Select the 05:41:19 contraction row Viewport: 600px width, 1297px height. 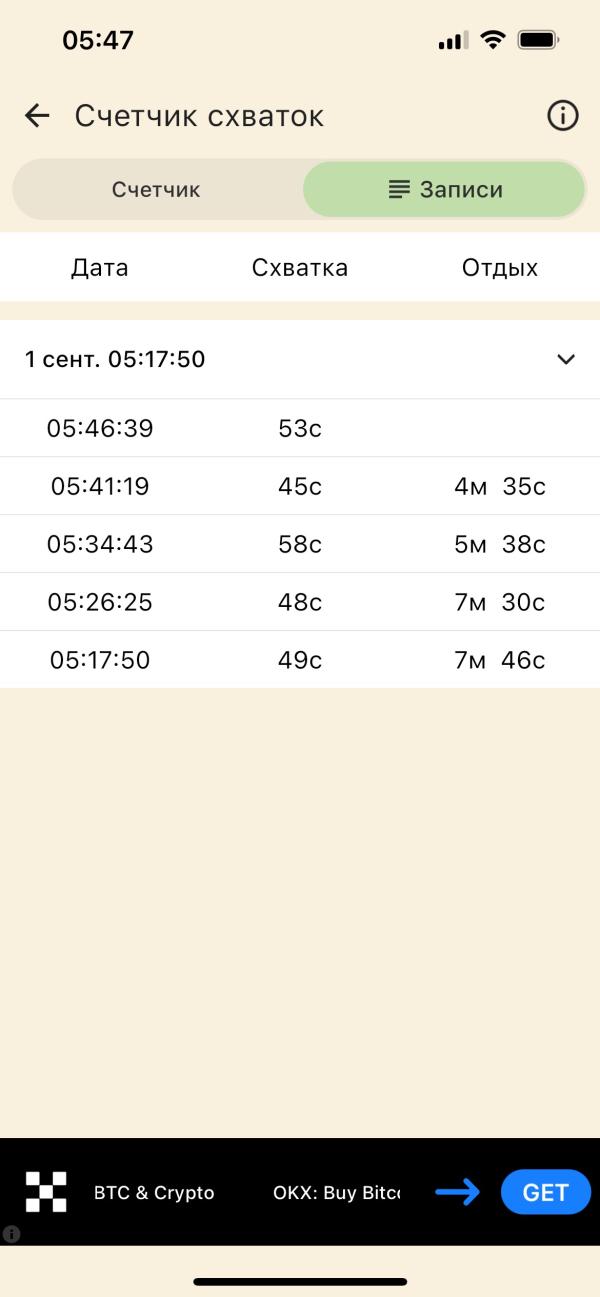pos(300,486)
